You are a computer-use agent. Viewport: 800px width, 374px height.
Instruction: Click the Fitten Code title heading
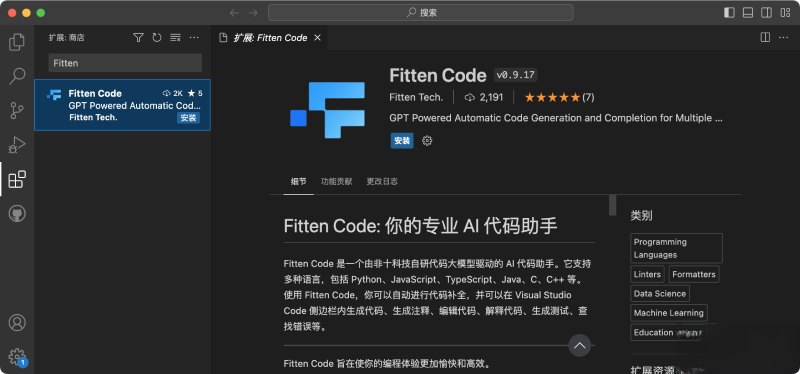point(438,76)
